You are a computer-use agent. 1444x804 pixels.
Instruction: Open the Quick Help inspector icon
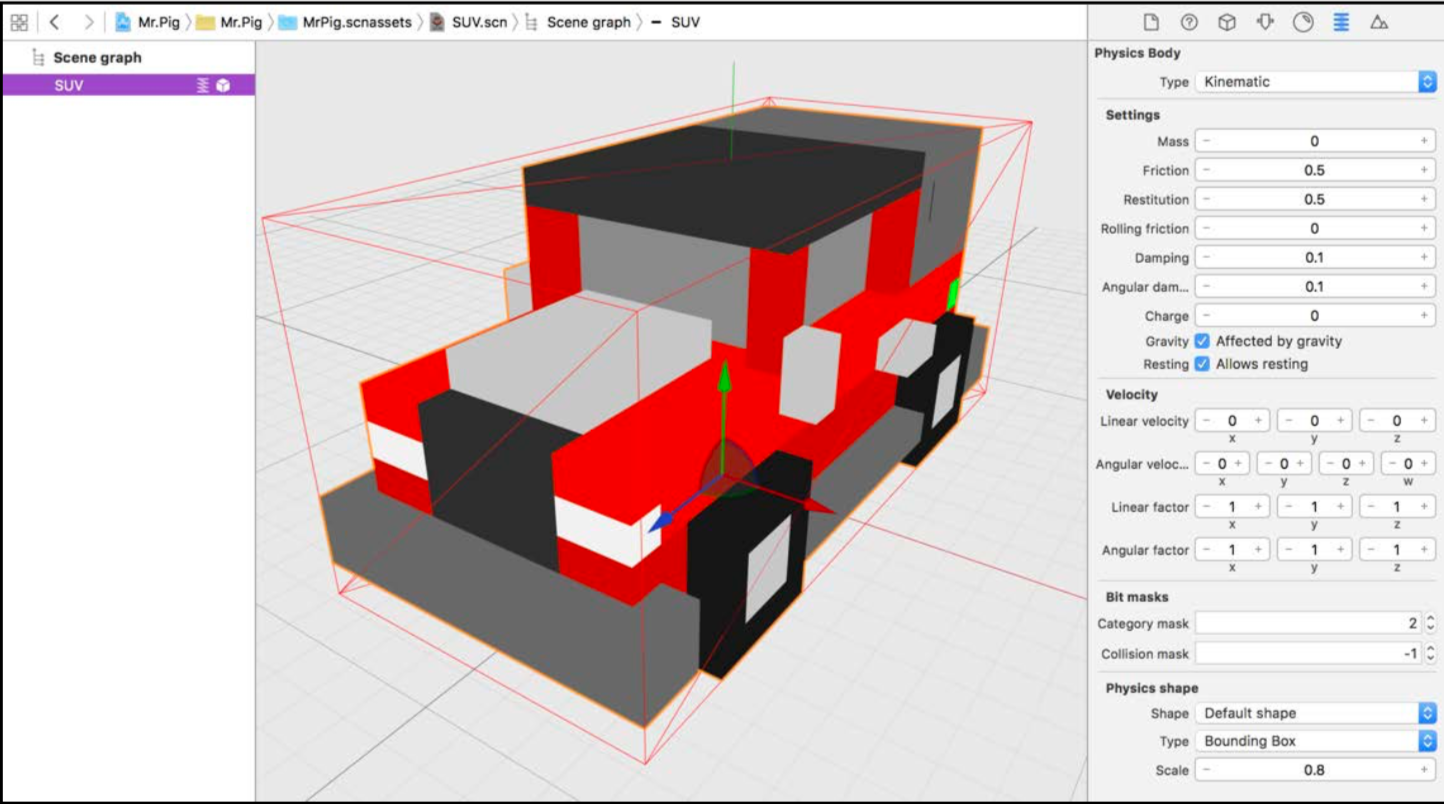(x=1189, y=22)
